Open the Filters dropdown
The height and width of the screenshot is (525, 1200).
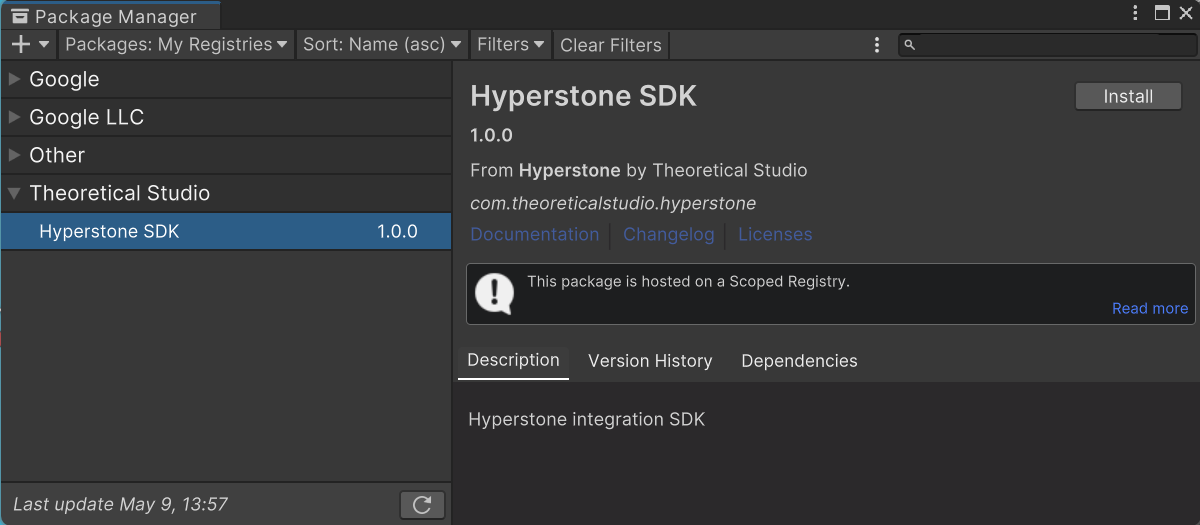coord(511,44)
